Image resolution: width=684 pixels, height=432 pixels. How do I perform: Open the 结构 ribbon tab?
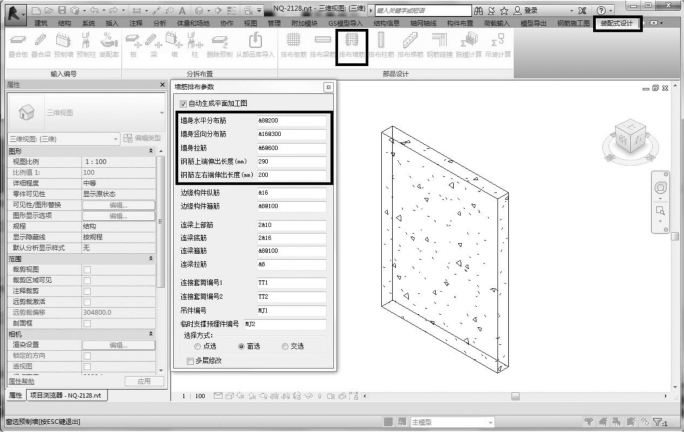(x=64, y=23)
